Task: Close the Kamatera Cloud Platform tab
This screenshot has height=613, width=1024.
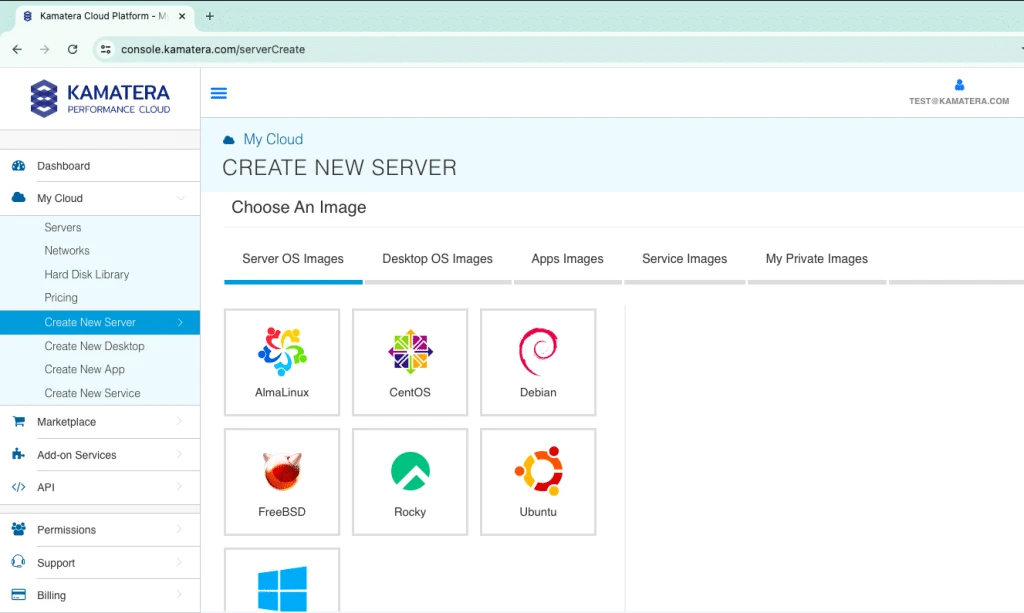Action: 182,16
